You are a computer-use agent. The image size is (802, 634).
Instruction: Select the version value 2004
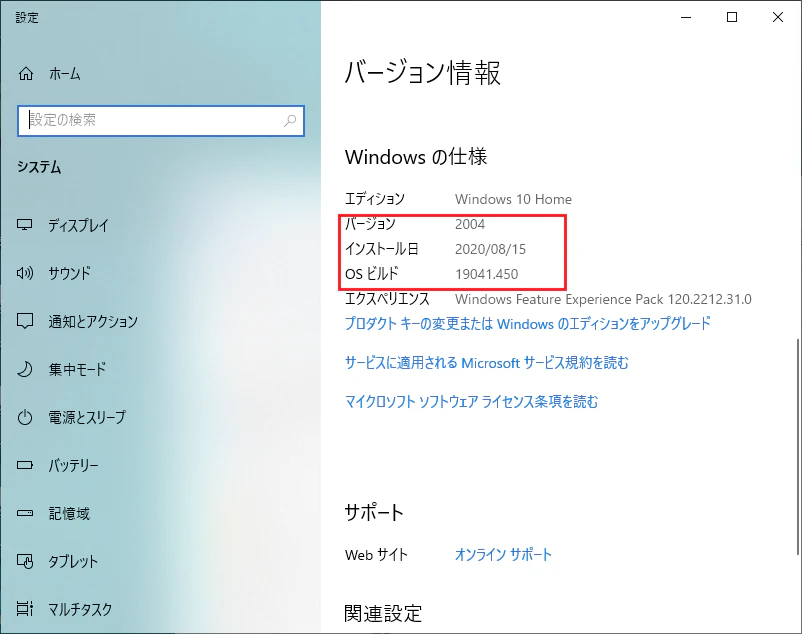coord(470,224)
